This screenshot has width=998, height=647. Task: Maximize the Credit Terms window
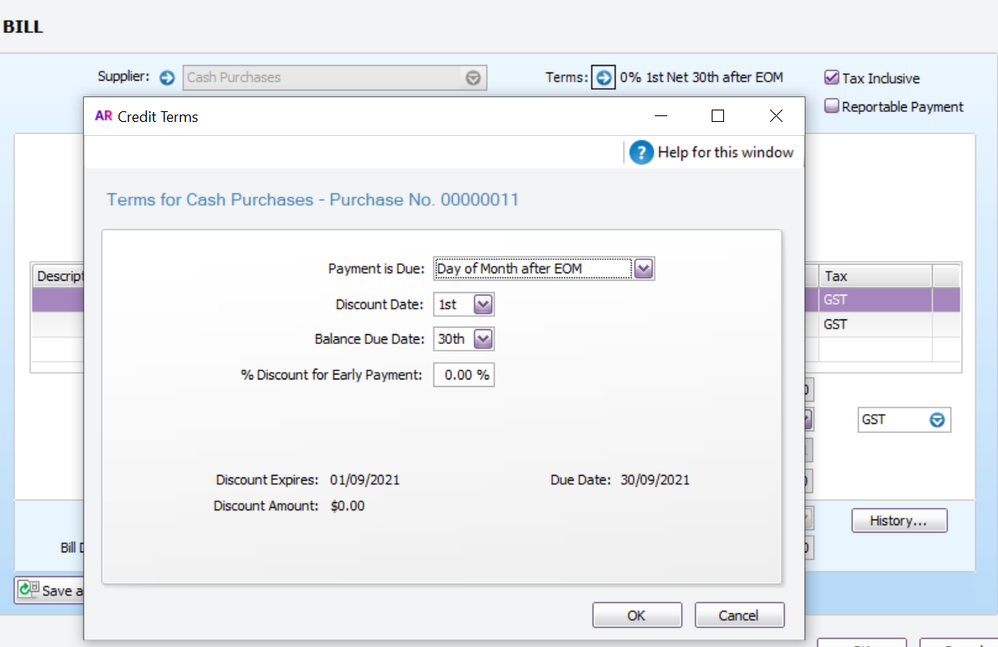pyautogui.click(x=717, y=116)
